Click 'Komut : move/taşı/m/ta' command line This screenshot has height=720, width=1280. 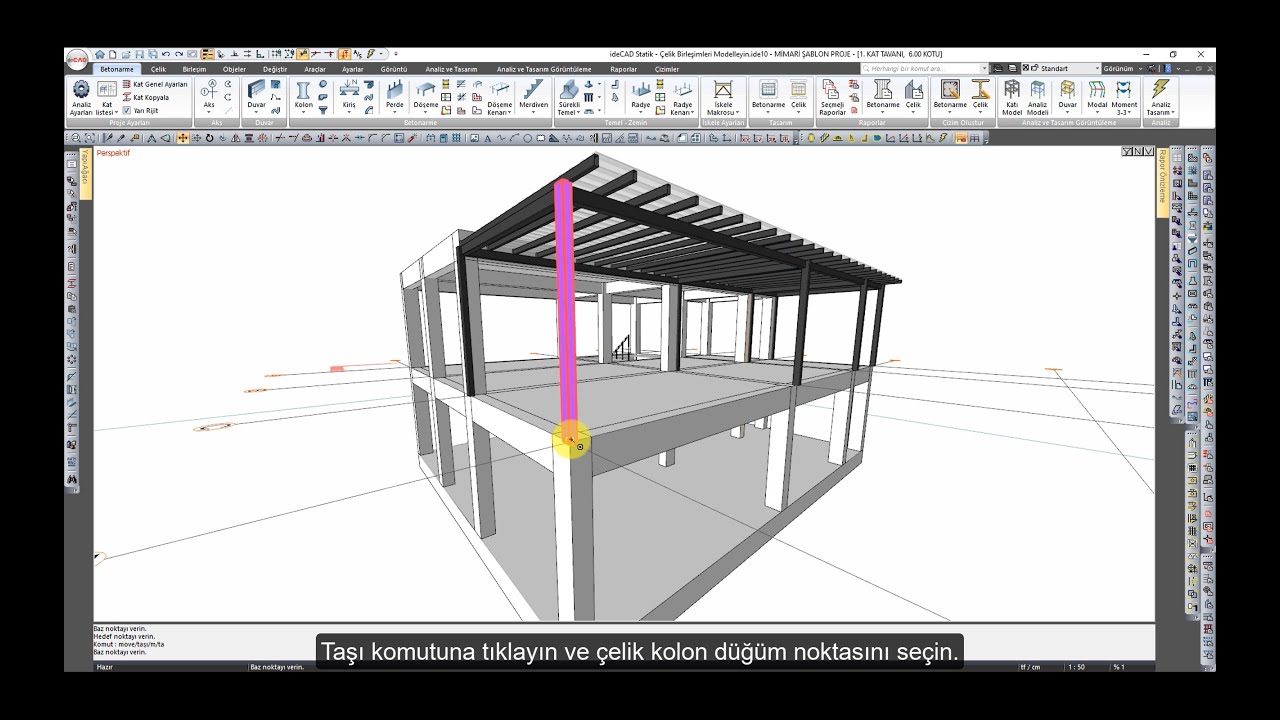coord(129,644)
